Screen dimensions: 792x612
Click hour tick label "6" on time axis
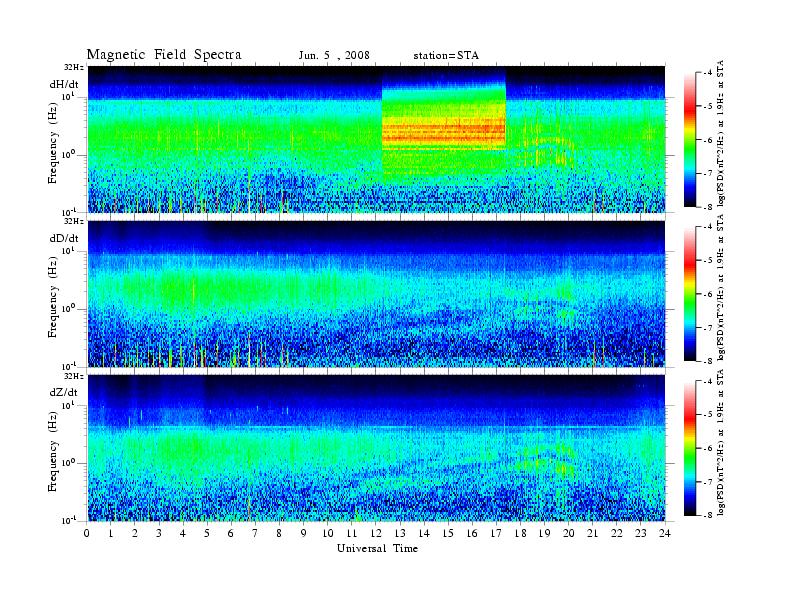[x=231, y=533]
